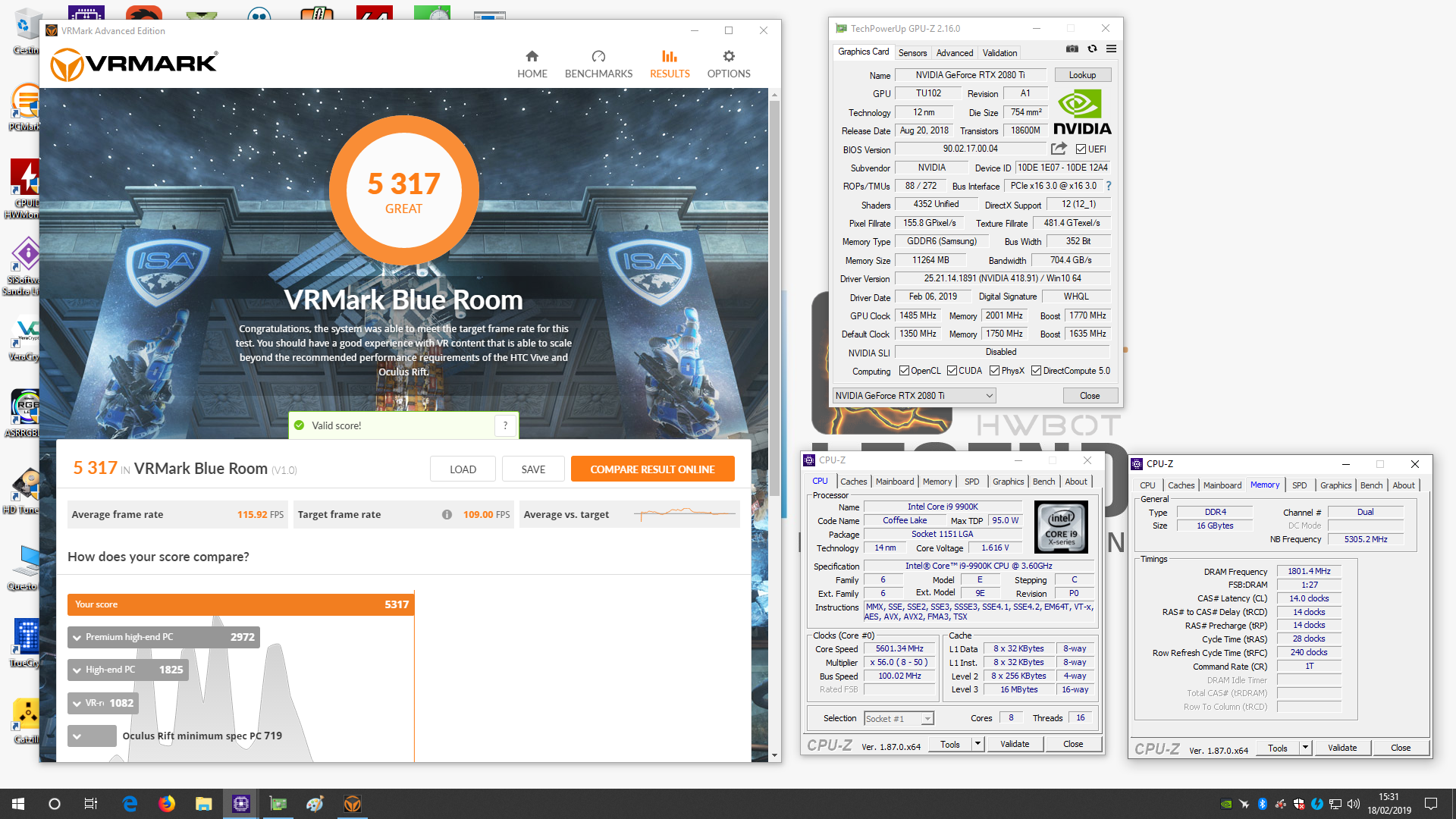Screen dimensions: 1456x819
Task: Switch to CPU-Z taskbar icon
Action: point(240,804)
